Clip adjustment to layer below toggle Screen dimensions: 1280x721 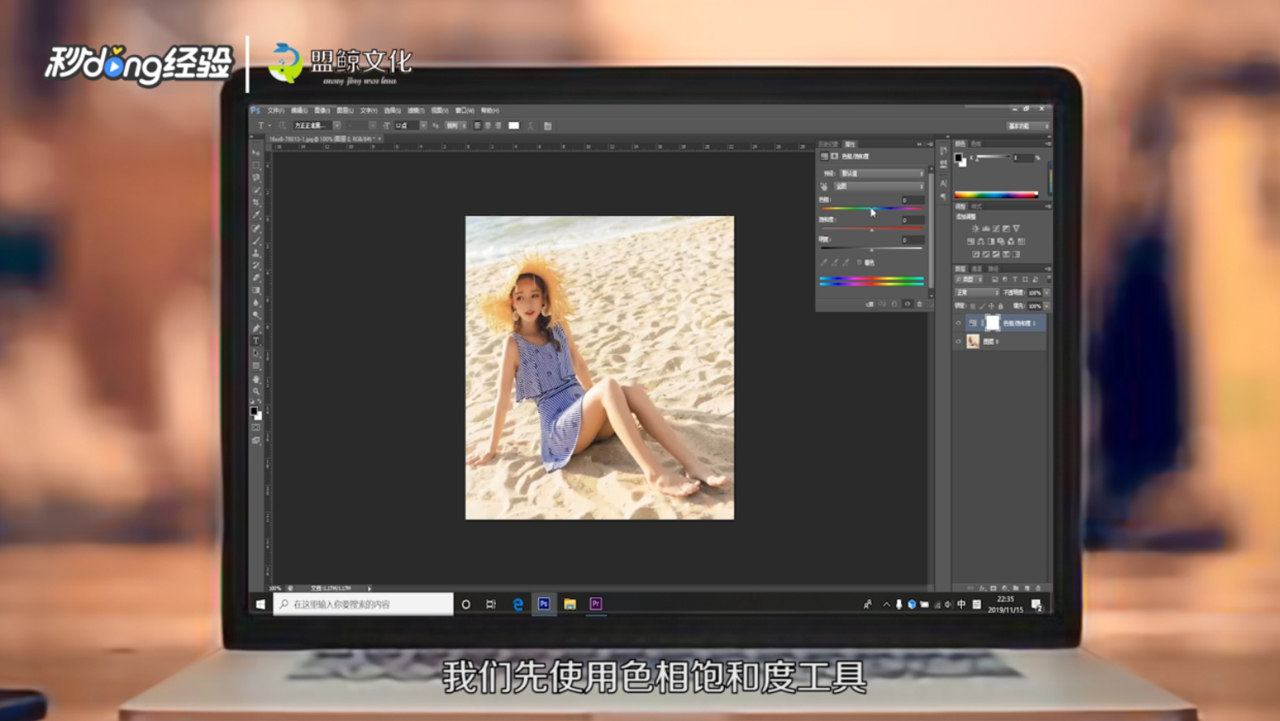click(870, 304)
